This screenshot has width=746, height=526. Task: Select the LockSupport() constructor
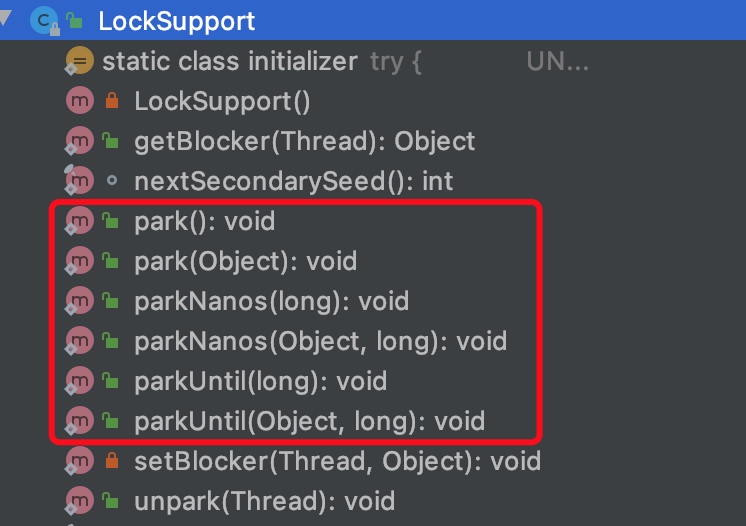[x=222, y=102]
